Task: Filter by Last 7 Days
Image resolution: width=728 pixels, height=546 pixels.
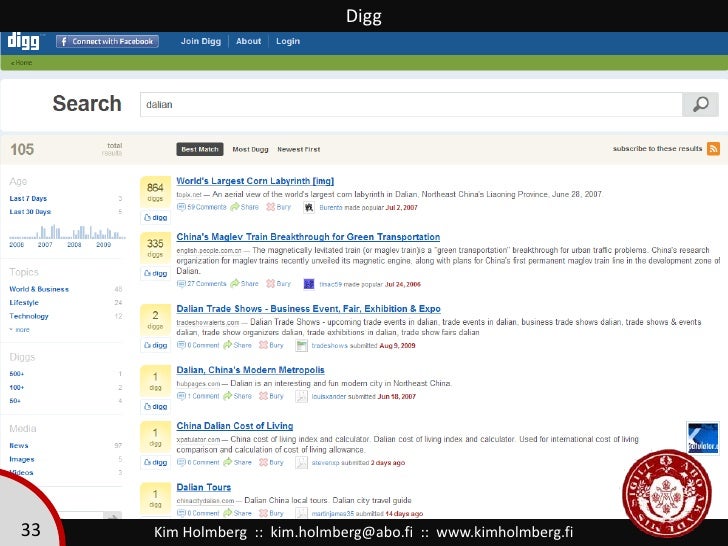Action: (x=28, y=198)
